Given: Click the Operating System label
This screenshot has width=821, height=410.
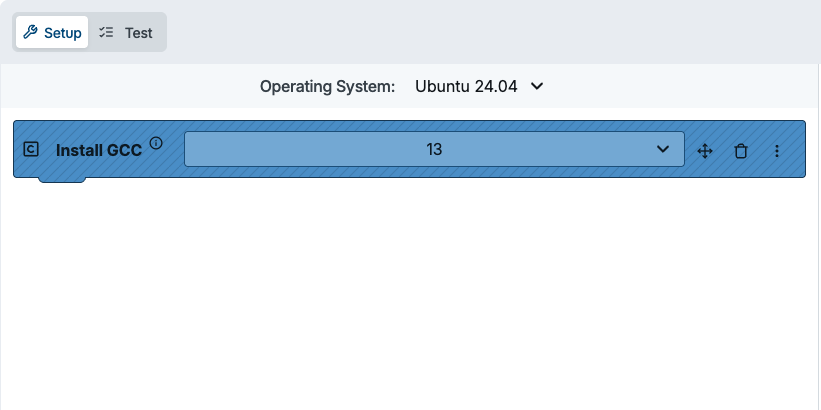Looking at the screenshot, I should [x=327, y=86].
